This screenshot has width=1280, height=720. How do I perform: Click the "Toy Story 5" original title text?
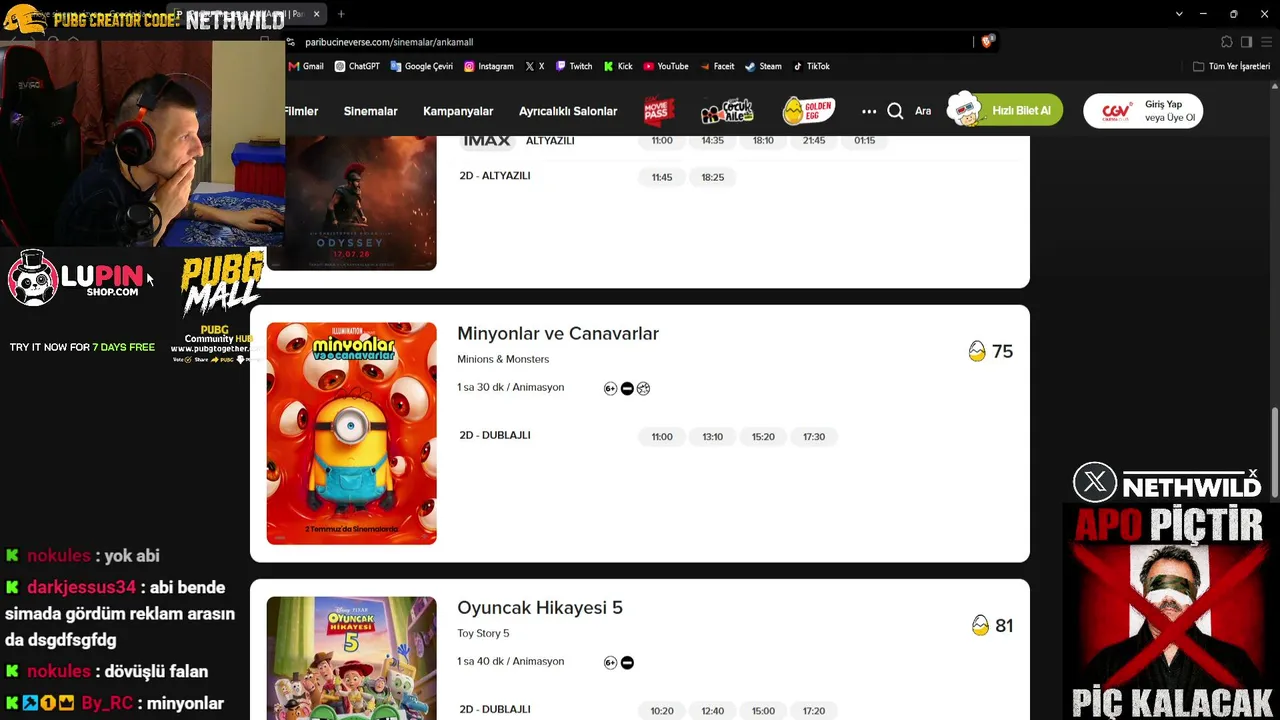point(483,633)
